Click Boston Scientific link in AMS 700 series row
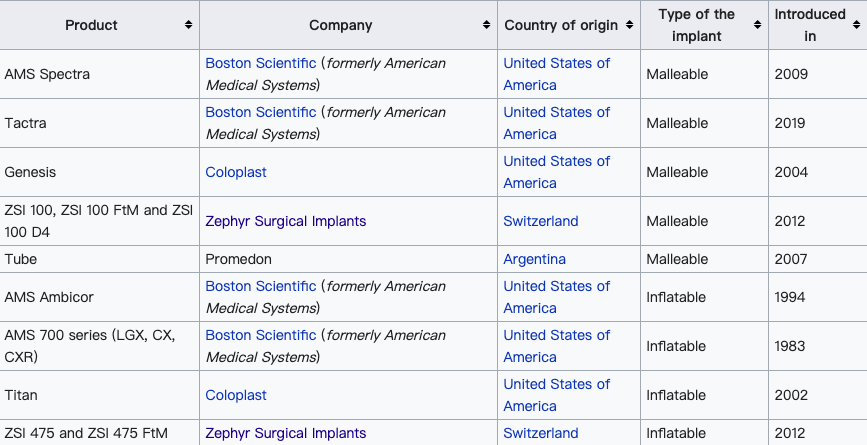This screenshot has width=867, height=445. click(260, 336)
